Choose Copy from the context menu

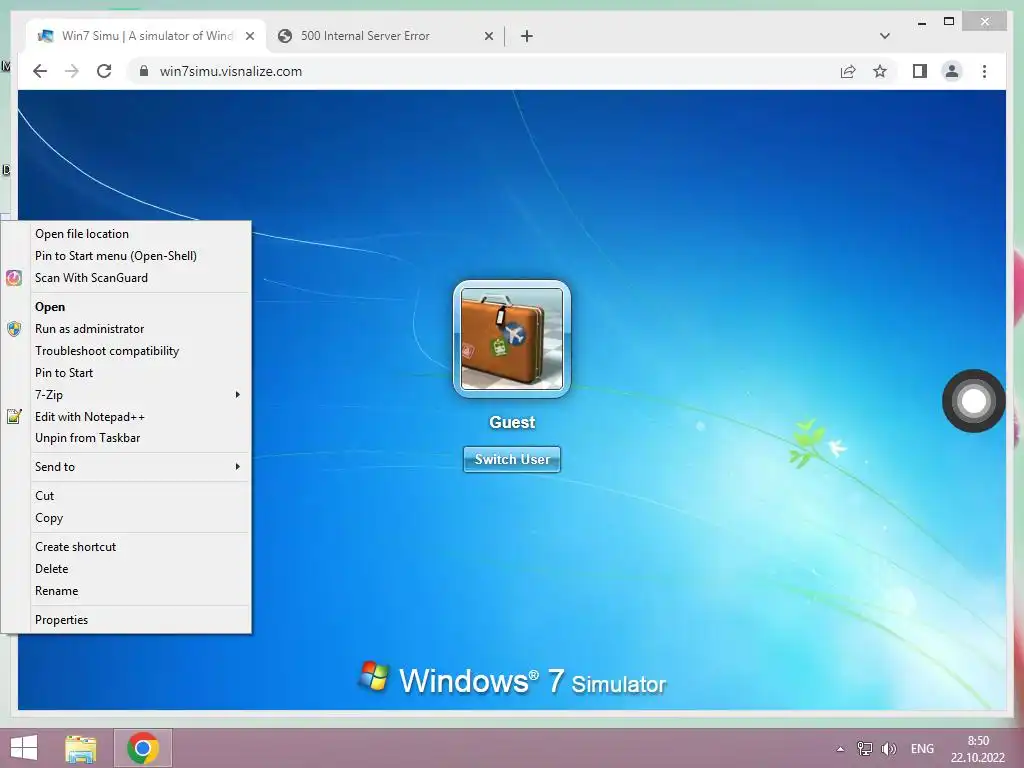127,518
